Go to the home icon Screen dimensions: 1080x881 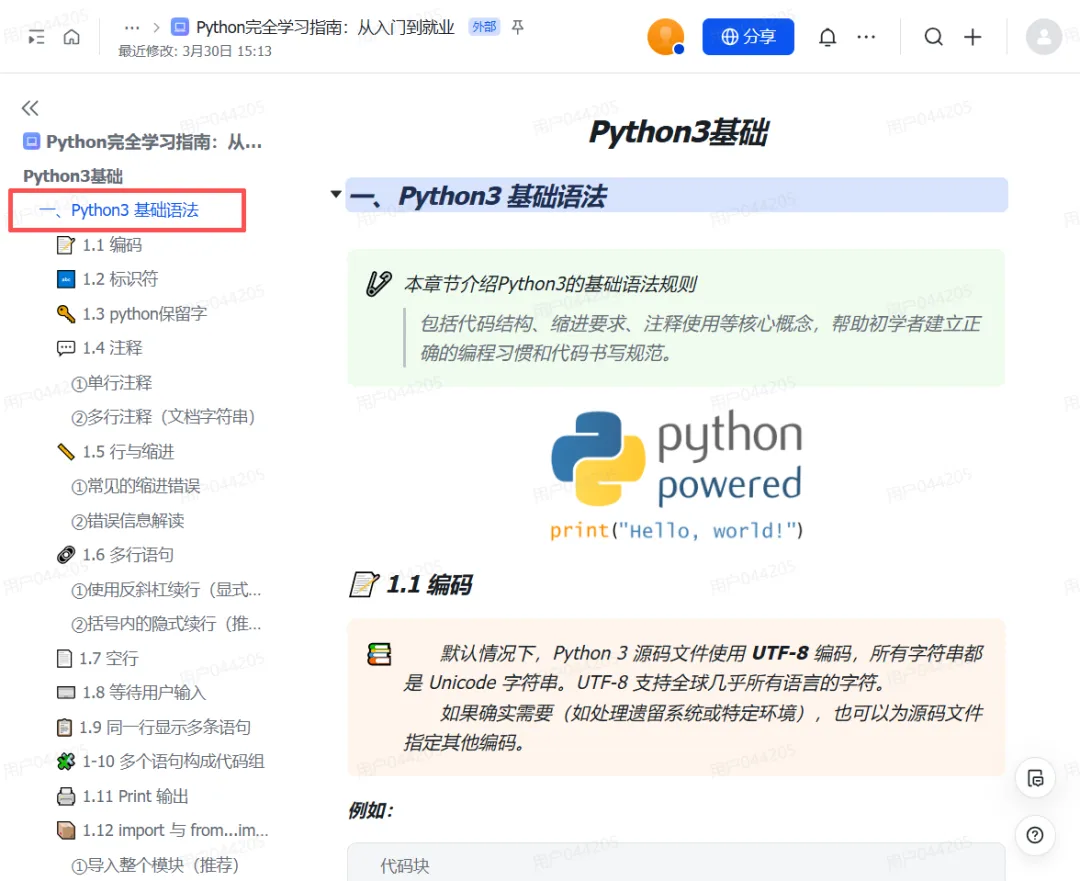72,37
